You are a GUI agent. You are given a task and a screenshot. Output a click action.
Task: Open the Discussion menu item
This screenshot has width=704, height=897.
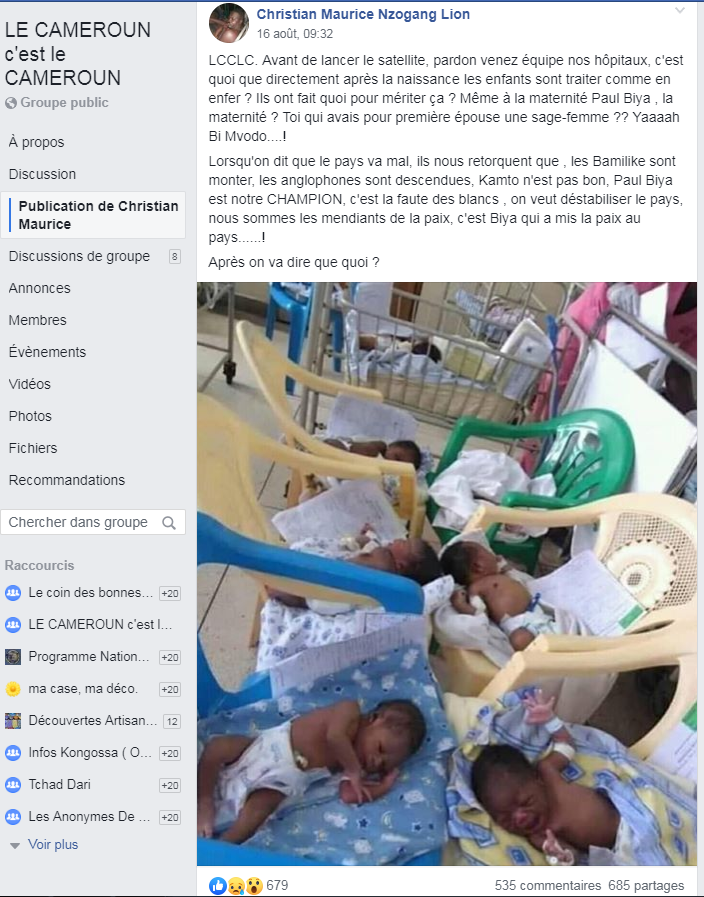42,174
